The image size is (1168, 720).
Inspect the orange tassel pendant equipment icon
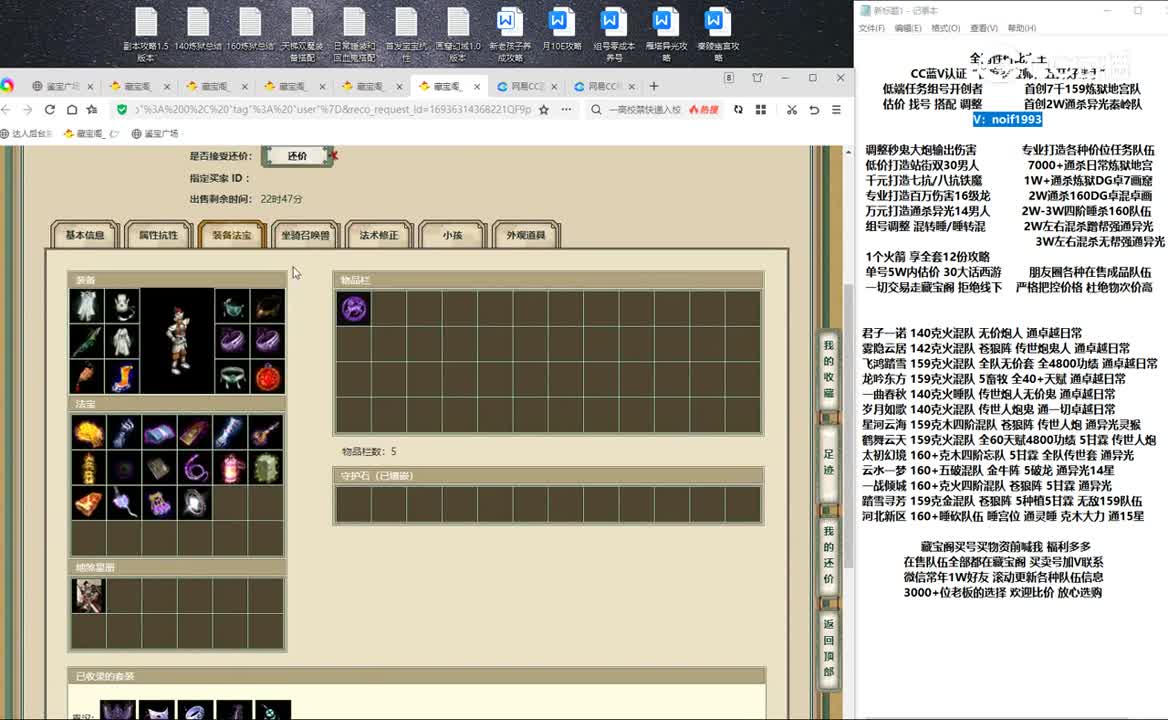point(86,377)
